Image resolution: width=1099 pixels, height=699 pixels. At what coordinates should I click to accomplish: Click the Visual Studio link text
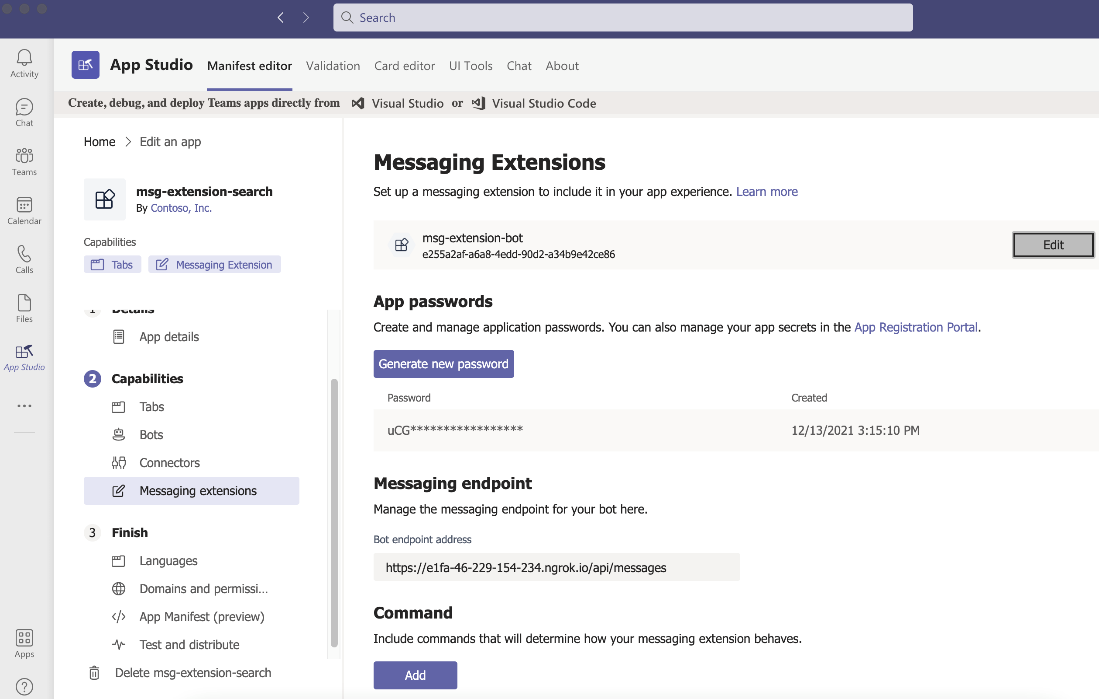(x=407, y=103)
